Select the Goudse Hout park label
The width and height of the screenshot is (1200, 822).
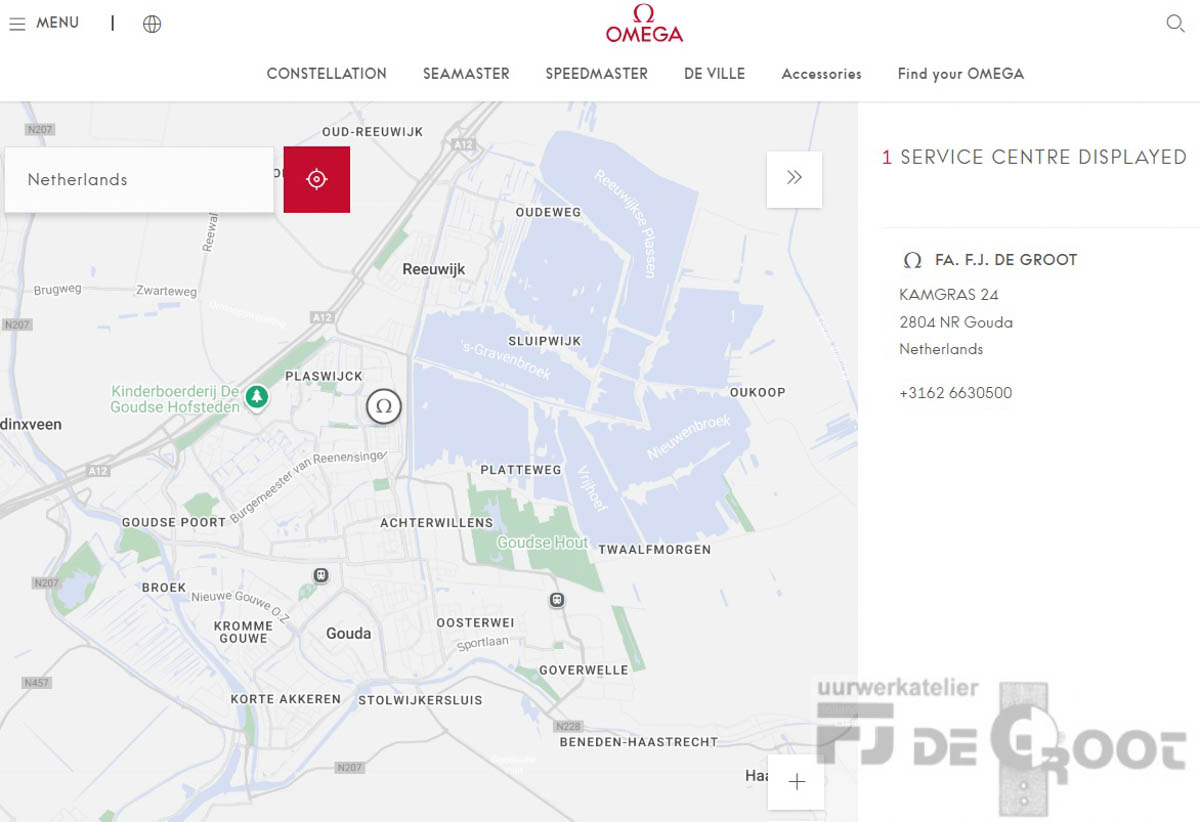pyautogui.click(x=543, y=542)
